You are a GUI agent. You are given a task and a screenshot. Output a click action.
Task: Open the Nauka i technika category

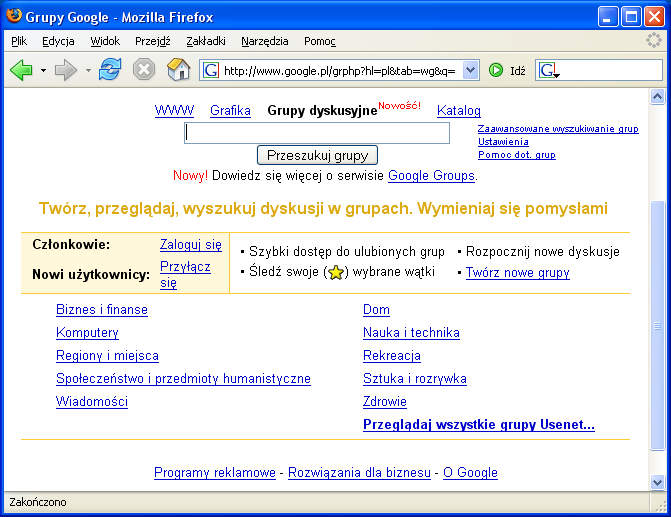[411, 333]
